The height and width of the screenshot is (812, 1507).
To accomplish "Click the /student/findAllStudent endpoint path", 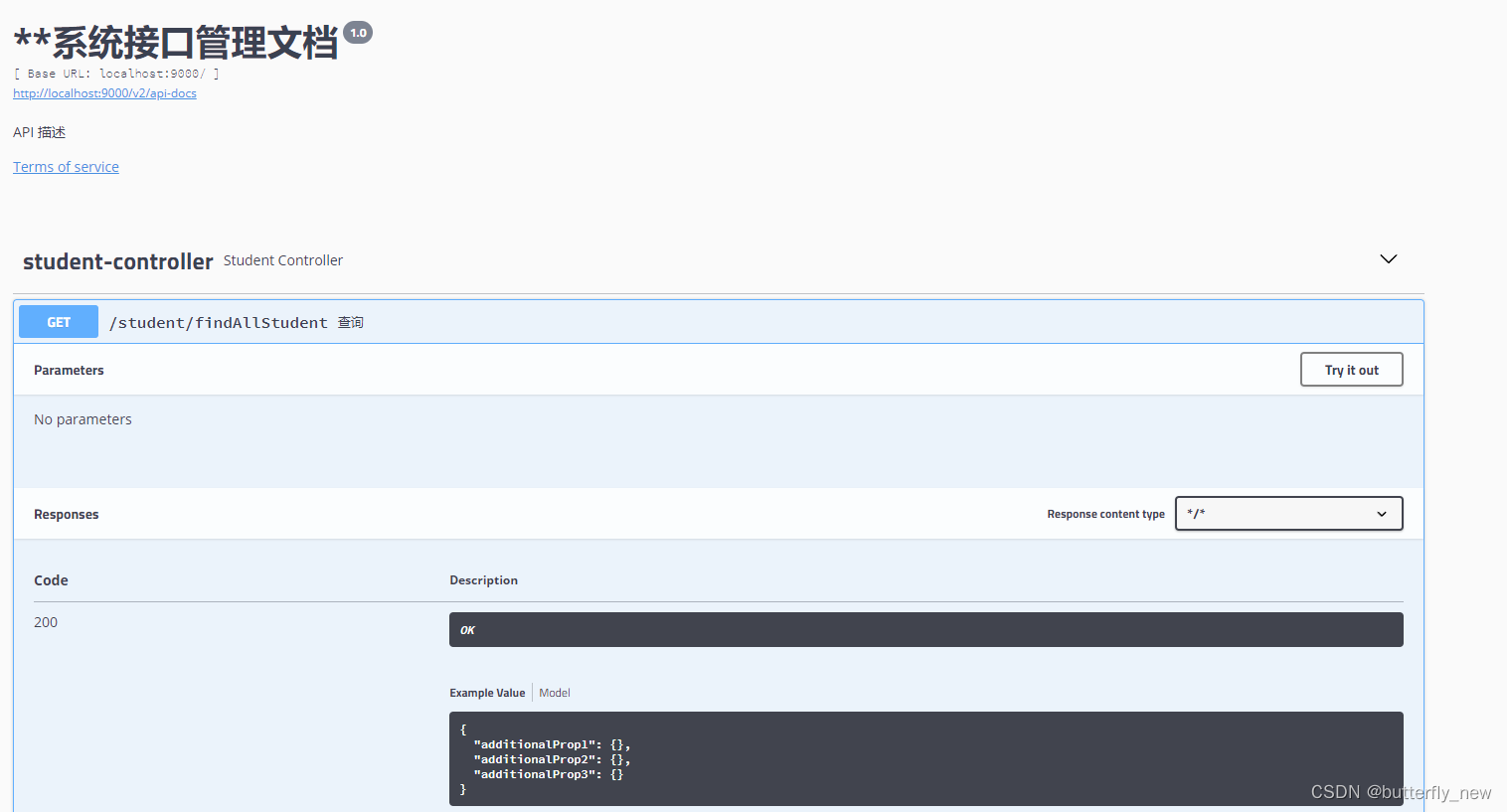I will click(x=218, y=323).
